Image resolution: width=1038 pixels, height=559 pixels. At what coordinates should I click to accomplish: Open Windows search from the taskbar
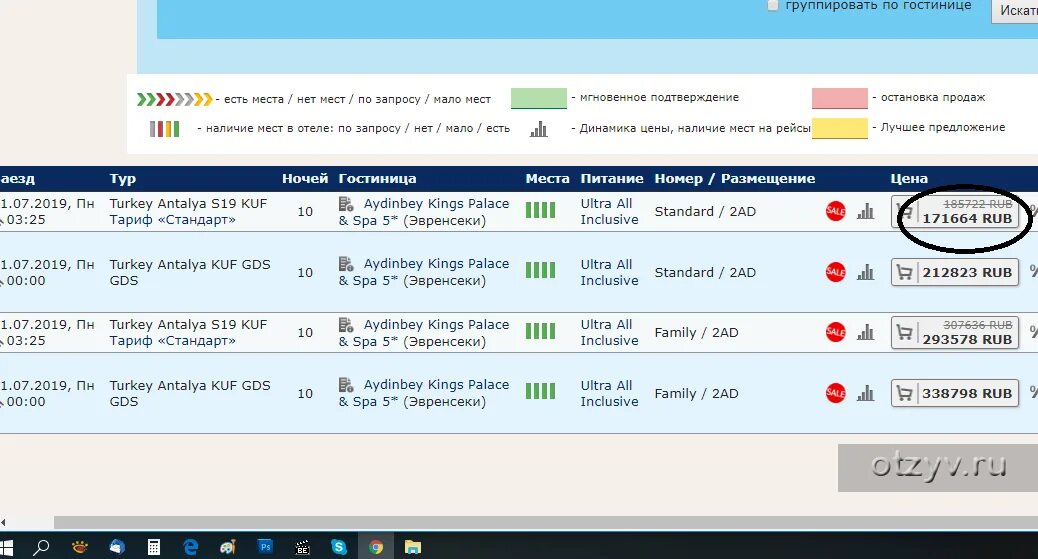point(41,547)
